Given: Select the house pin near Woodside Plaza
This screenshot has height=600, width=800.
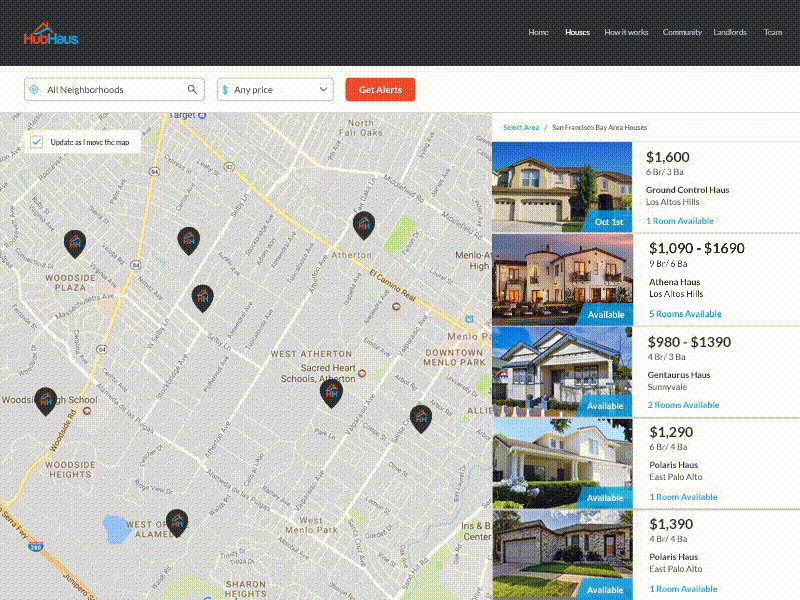Looking at the screenshot, I should click(x=75, y=243).
